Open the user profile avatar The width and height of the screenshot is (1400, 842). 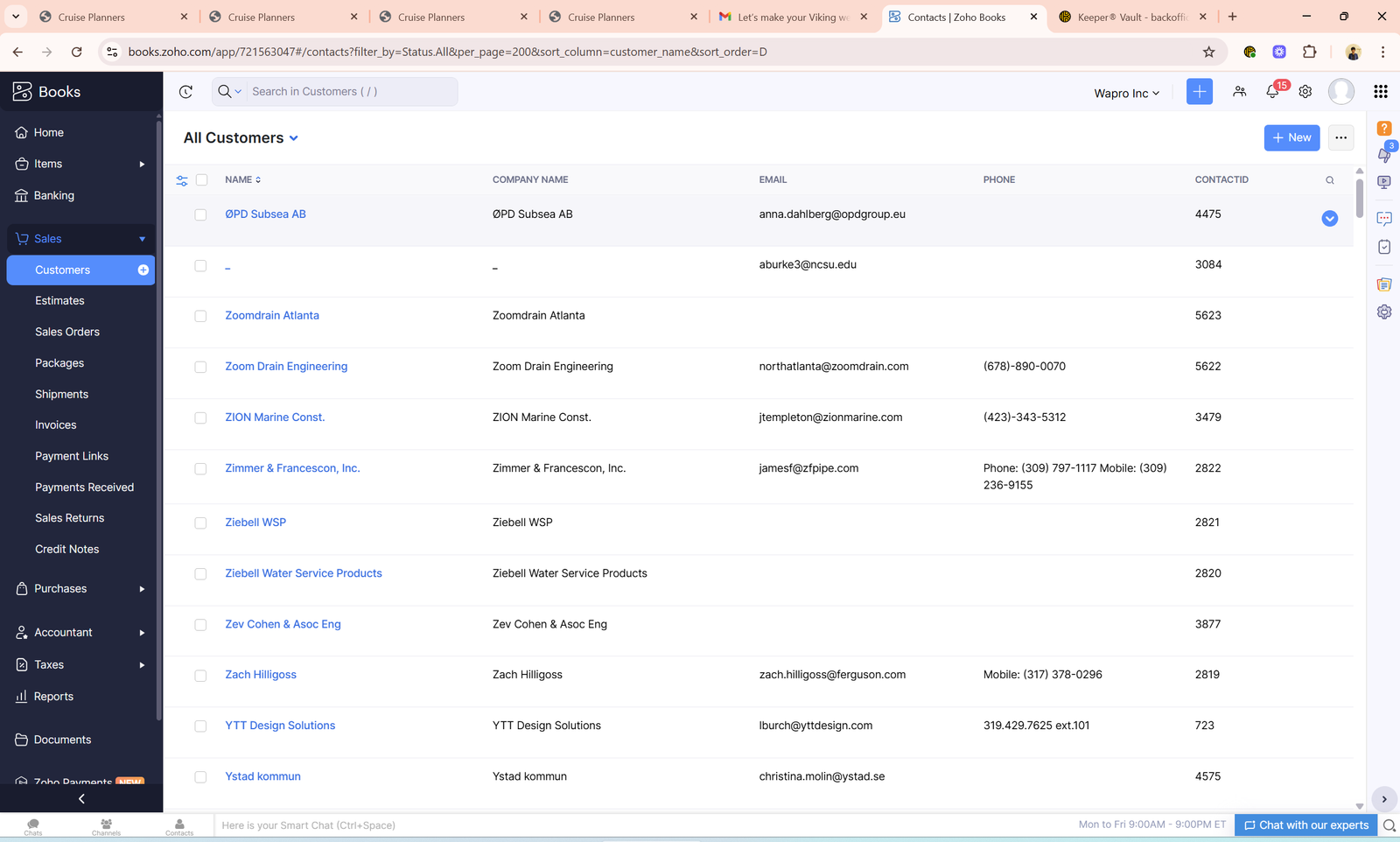tap(1341, 92)
